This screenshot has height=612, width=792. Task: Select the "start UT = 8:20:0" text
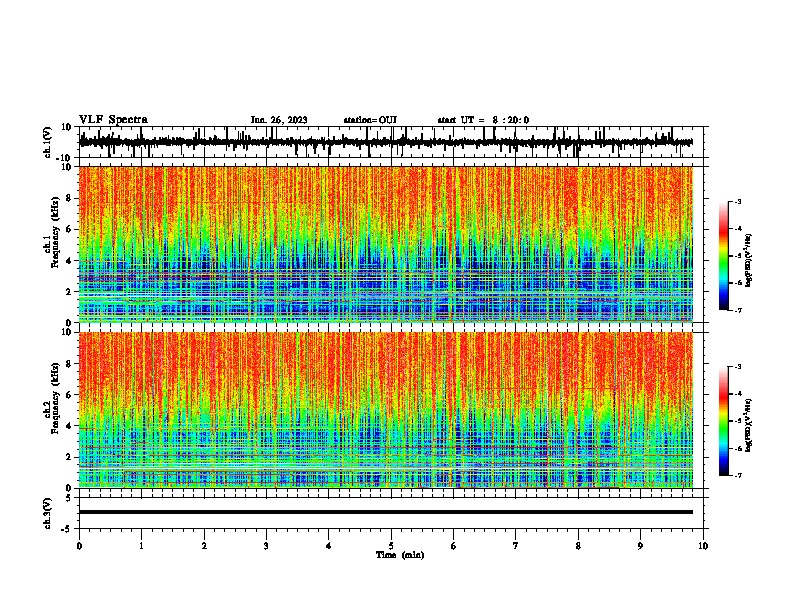tap(483, 120)
